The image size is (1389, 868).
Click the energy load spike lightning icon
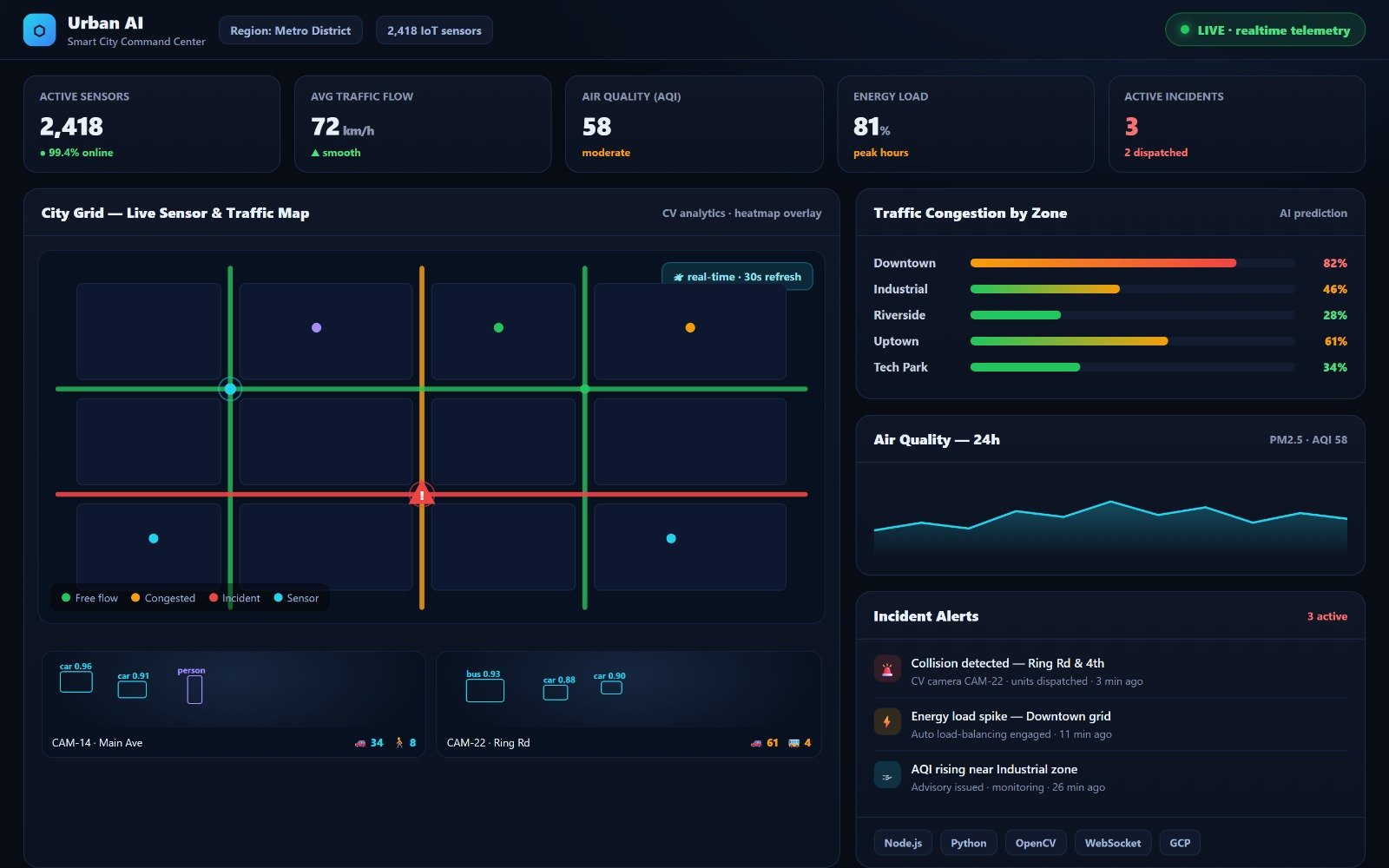tap(887, 722)
